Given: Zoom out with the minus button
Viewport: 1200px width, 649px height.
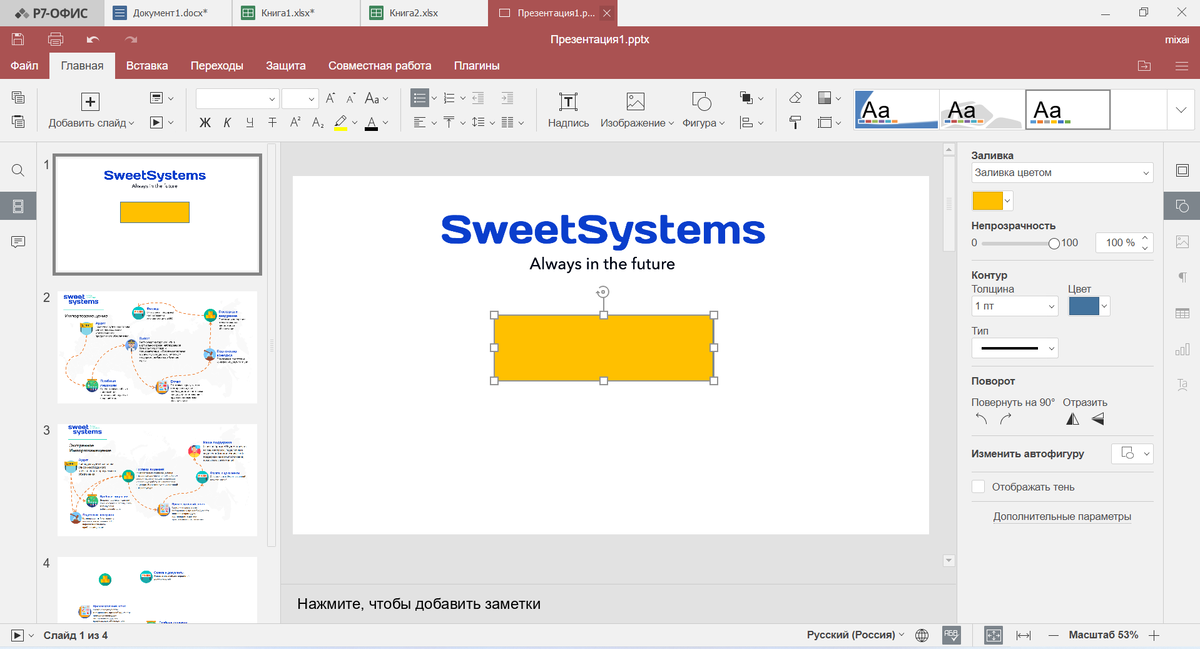Looking at the screenshot, I should (1053, 635).
